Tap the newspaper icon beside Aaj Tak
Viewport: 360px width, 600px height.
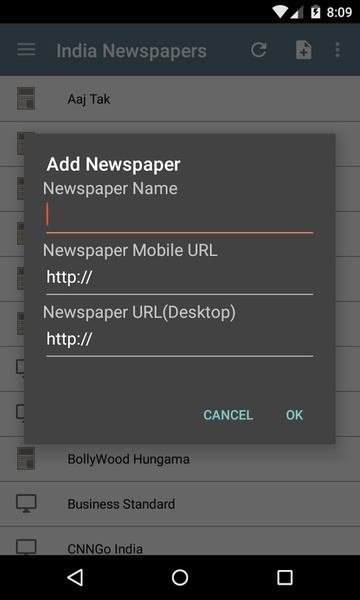[26, 99]
